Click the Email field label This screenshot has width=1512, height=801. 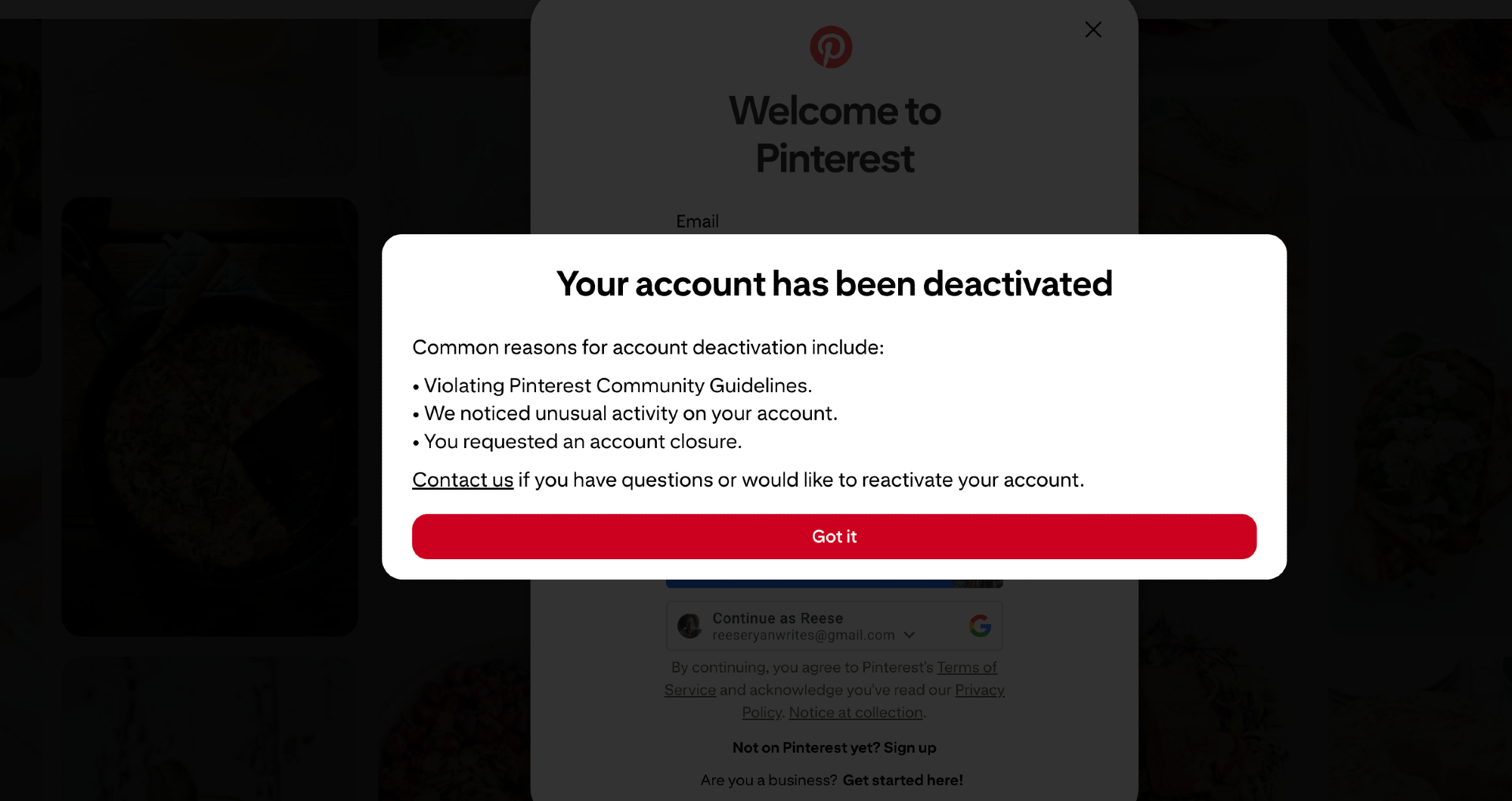pyautogui.click(x=697, y=221)
